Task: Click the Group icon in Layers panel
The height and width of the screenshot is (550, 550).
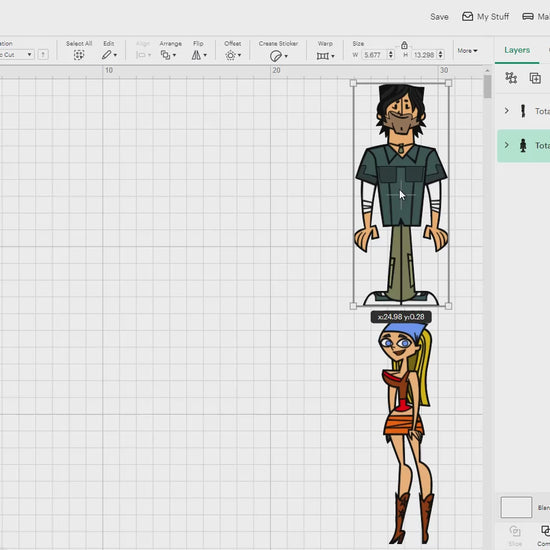Action: pyautogui.click(x=511, y=78)
